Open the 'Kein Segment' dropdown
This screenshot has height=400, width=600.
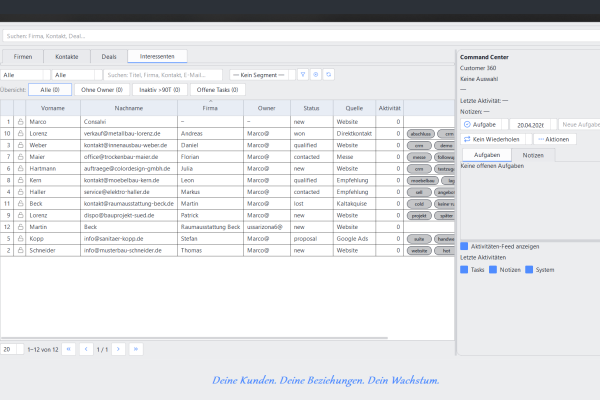pyautogui.click(x=262, y=75)
